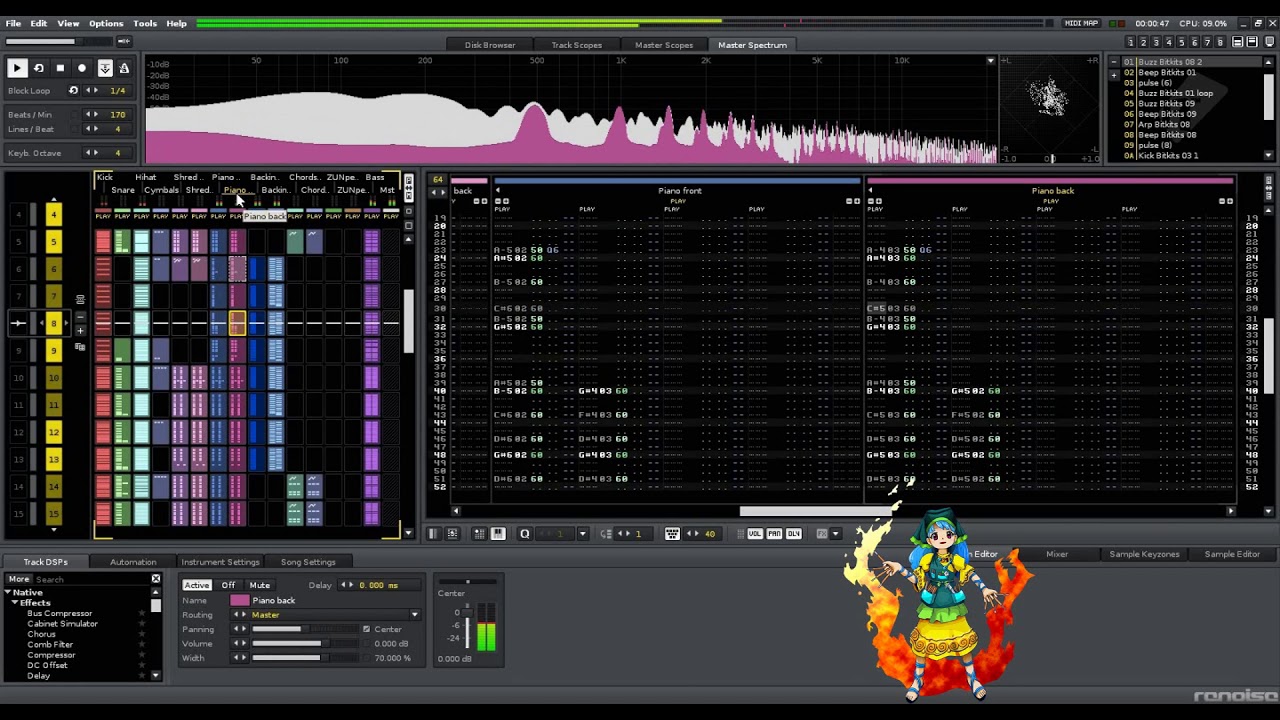Image resolution: width=1280 pixels, height=720 pixels.
Task: Open the File menu
Action: 13,23
